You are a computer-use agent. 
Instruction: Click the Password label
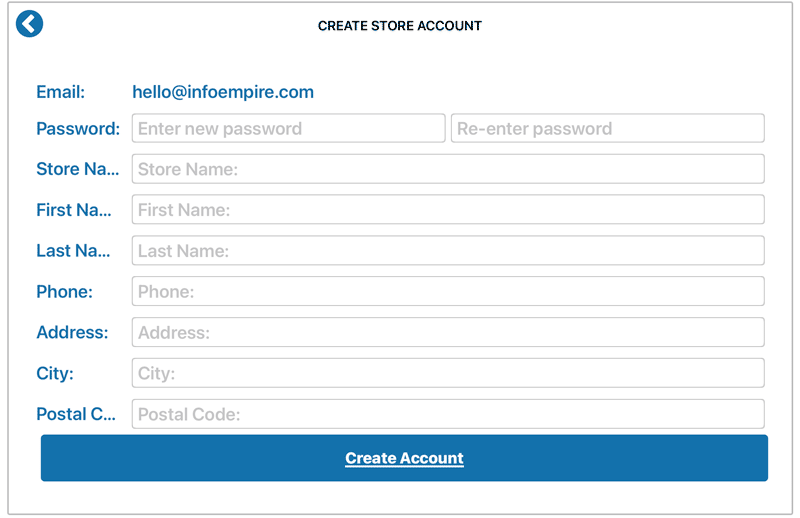[78, 129]
